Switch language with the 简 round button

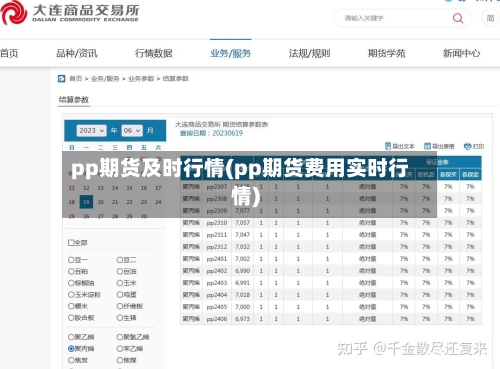click(x=490, y=18)
